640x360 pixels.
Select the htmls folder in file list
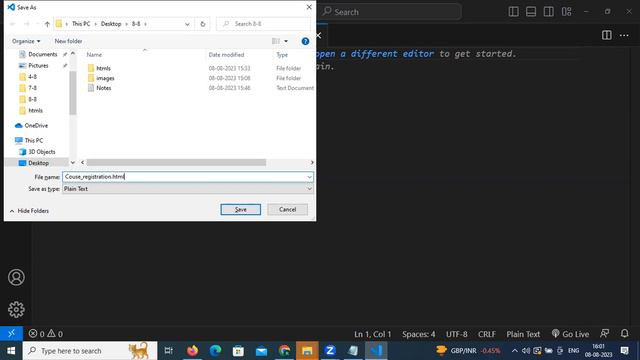(103, 68)
